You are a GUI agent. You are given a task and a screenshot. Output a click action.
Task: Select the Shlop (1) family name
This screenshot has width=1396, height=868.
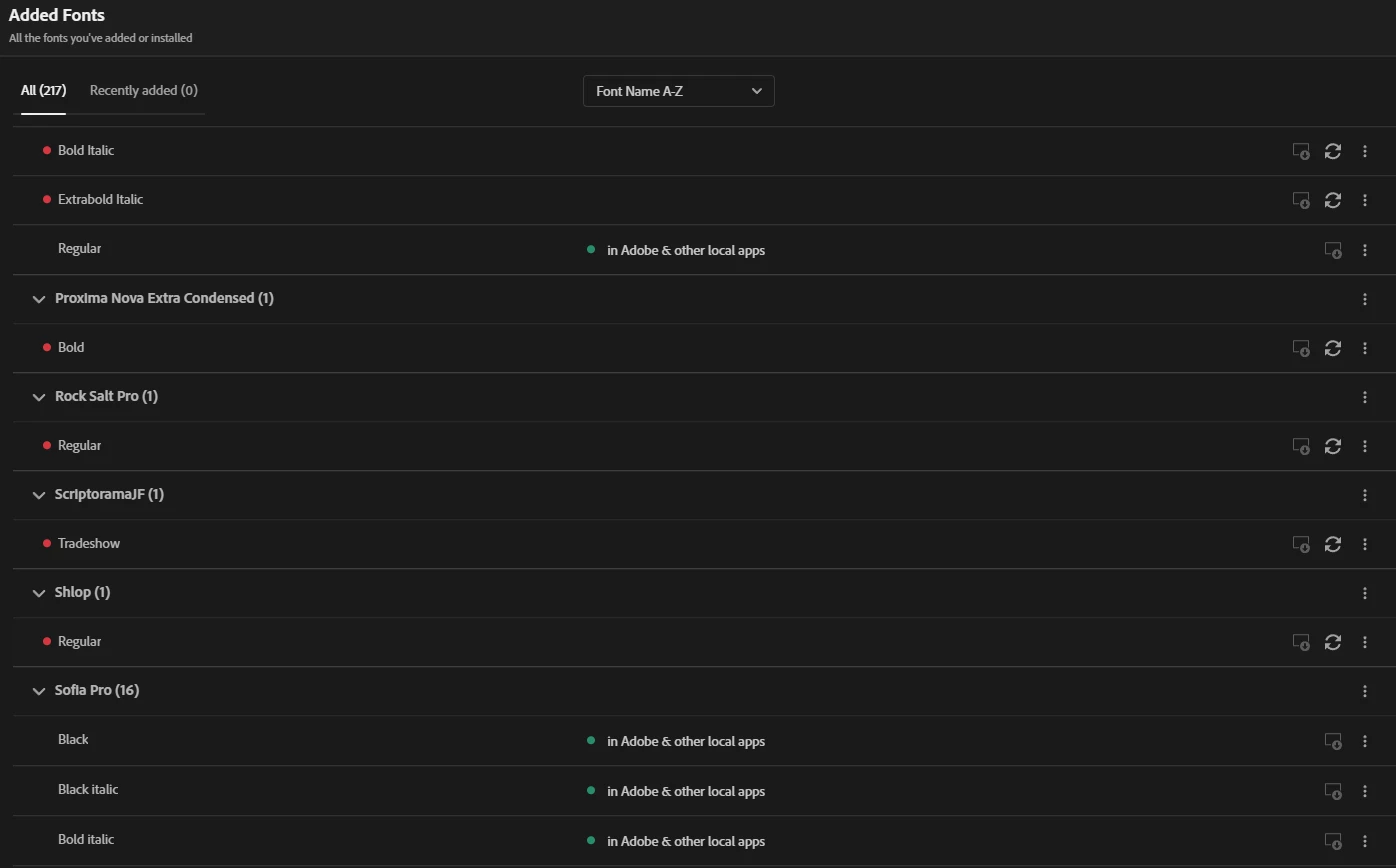point(82,592)
